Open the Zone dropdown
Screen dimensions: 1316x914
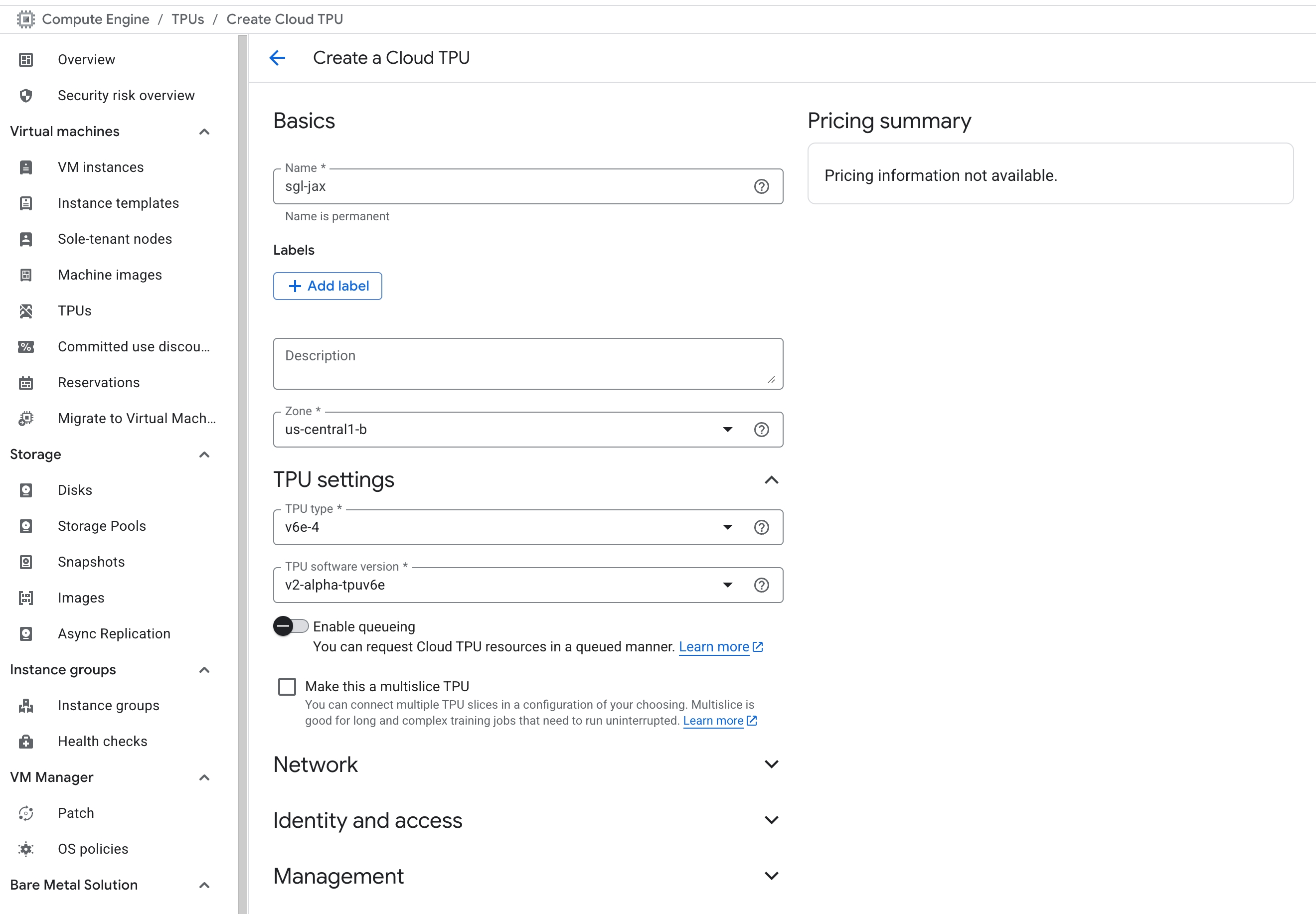[727, 430]
